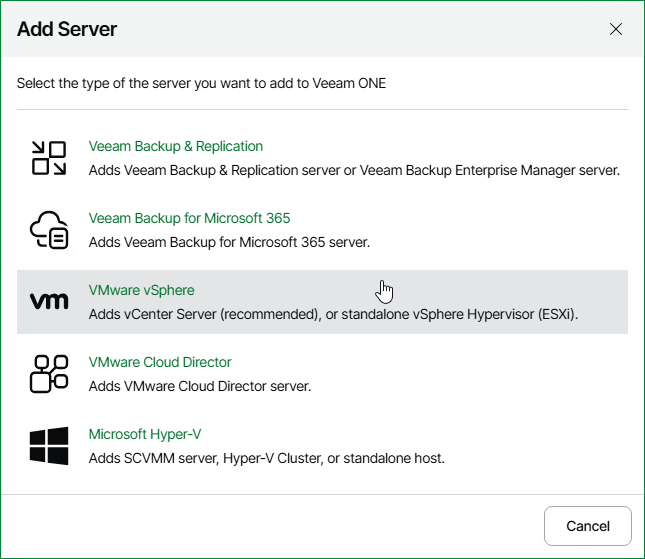The width and height of the screenshot is (645, 559).
Task: Click the Veeam Backup & Replication icon
Action: click(x=49, y=158)
